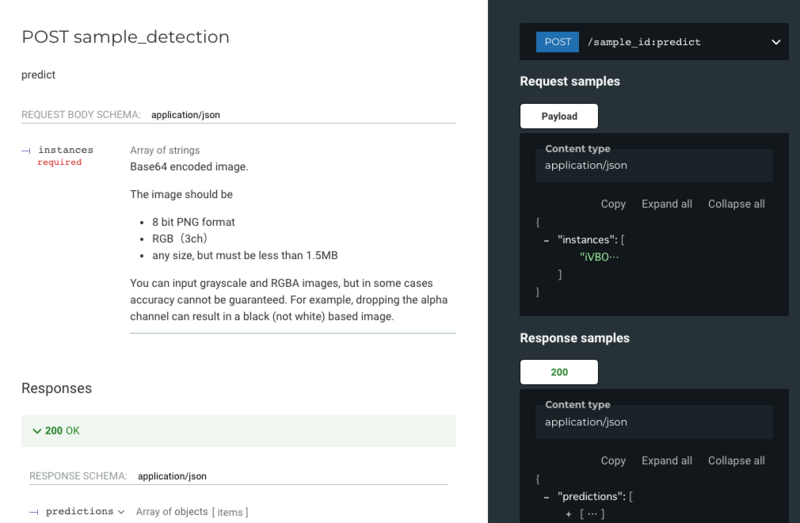Collapse the "predictions" array minus toggle
Image resolution: width=800 pixels, height=523 pixels.
tap(546, 497)
